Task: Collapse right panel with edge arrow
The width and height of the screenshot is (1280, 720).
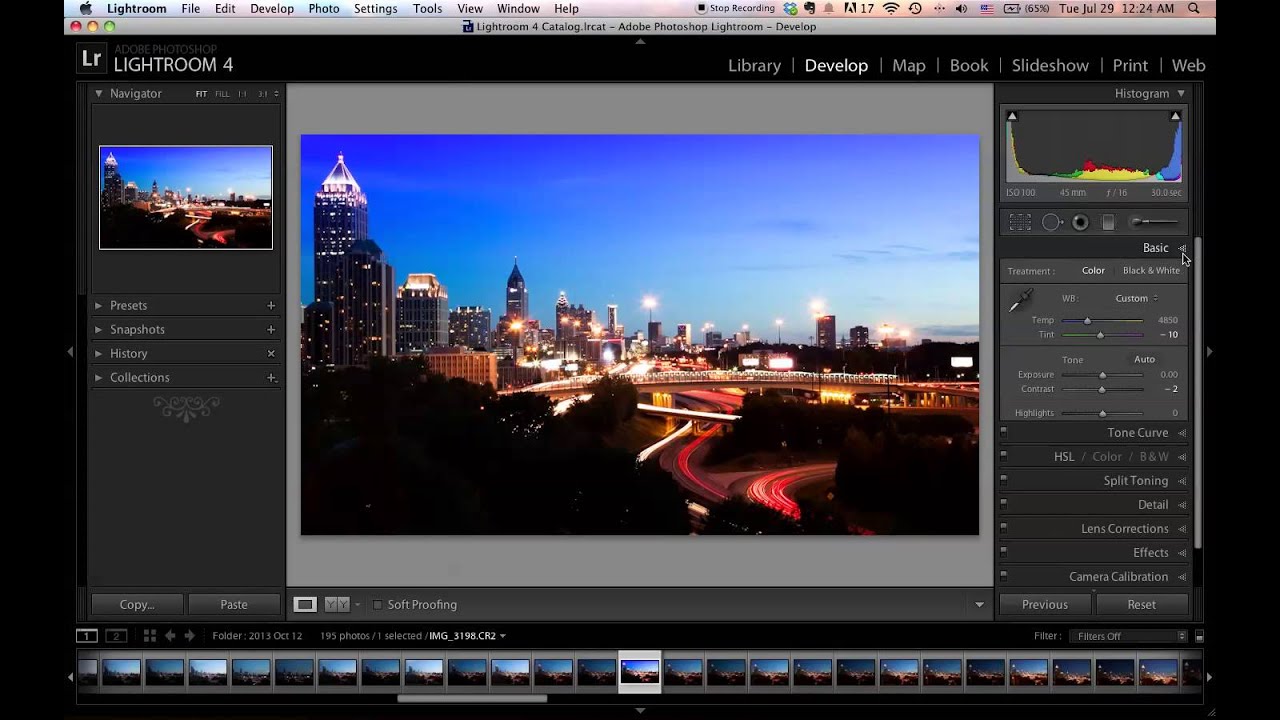Action: [x=1209, y=352]
